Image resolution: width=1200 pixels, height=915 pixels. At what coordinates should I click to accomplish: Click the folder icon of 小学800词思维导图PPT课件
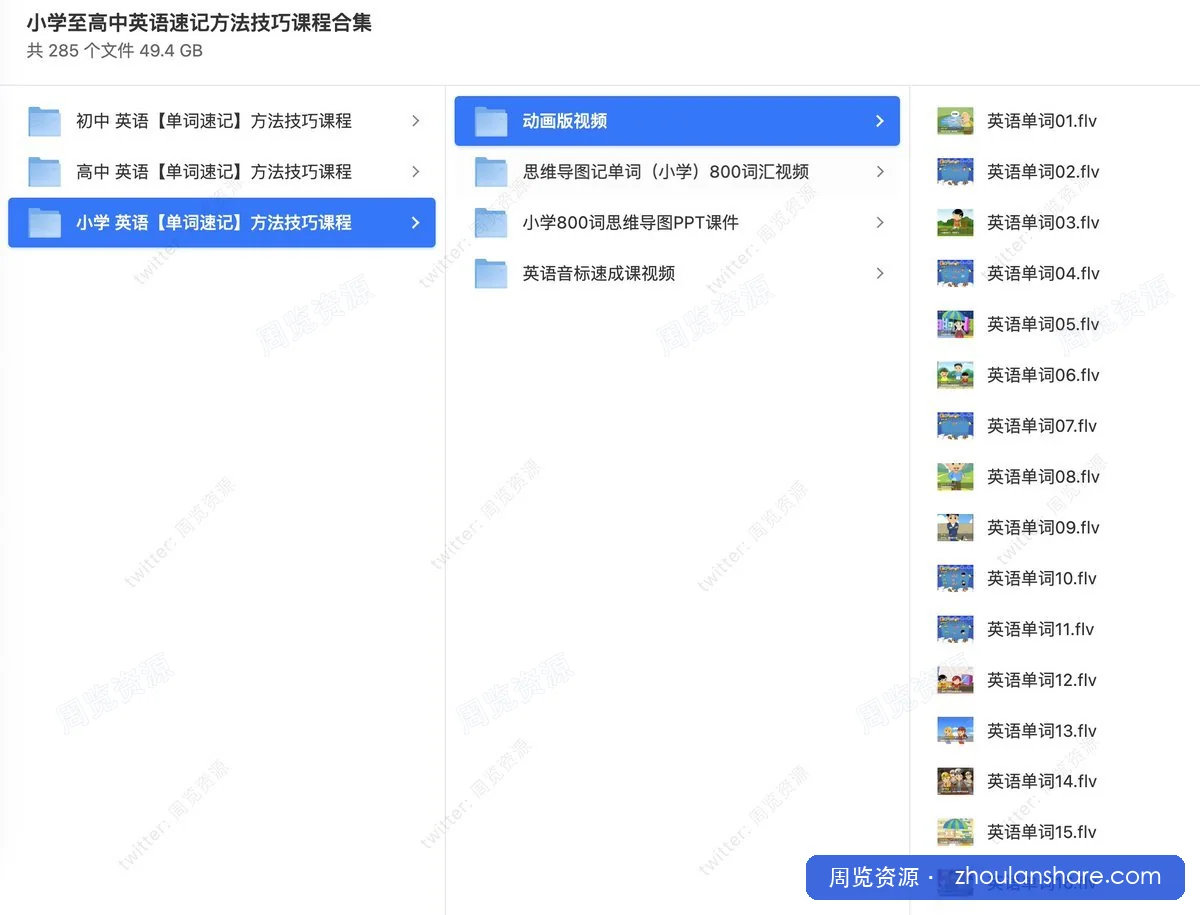[491, 223]
